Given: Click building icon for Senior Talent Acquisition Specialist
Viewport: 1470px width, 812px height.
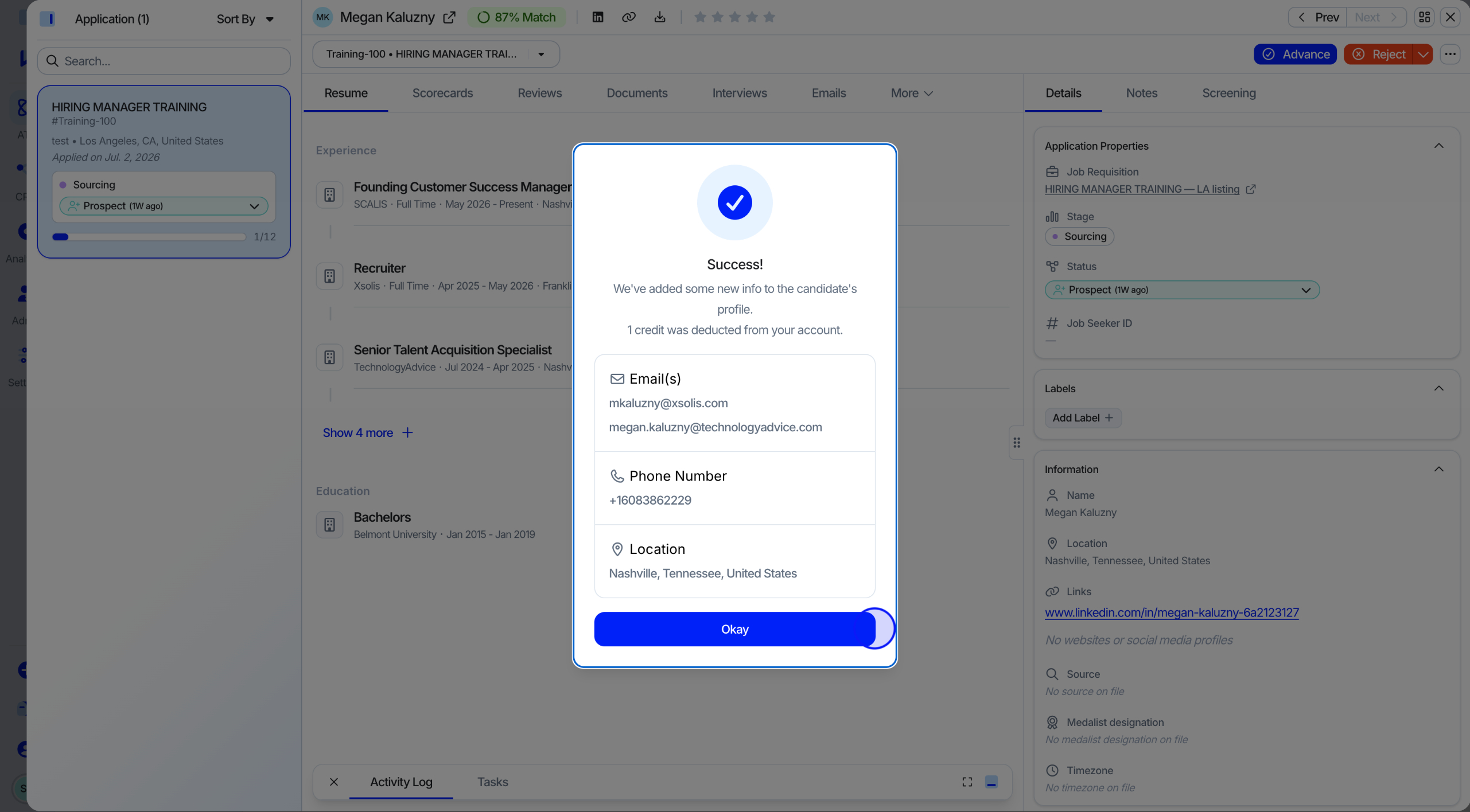Looking at the screenshot, I should (329, 358).
